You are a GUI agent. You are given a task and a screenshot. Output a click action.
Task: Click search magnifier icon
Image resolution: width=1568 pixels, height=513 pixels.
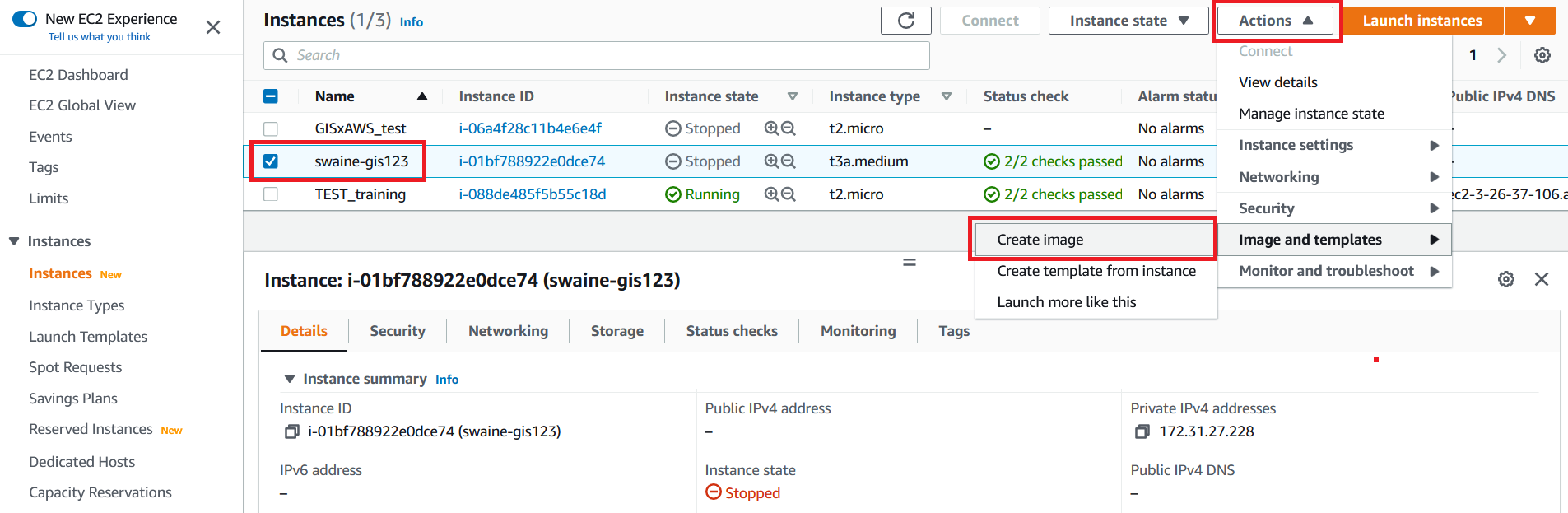click(280, 55)
